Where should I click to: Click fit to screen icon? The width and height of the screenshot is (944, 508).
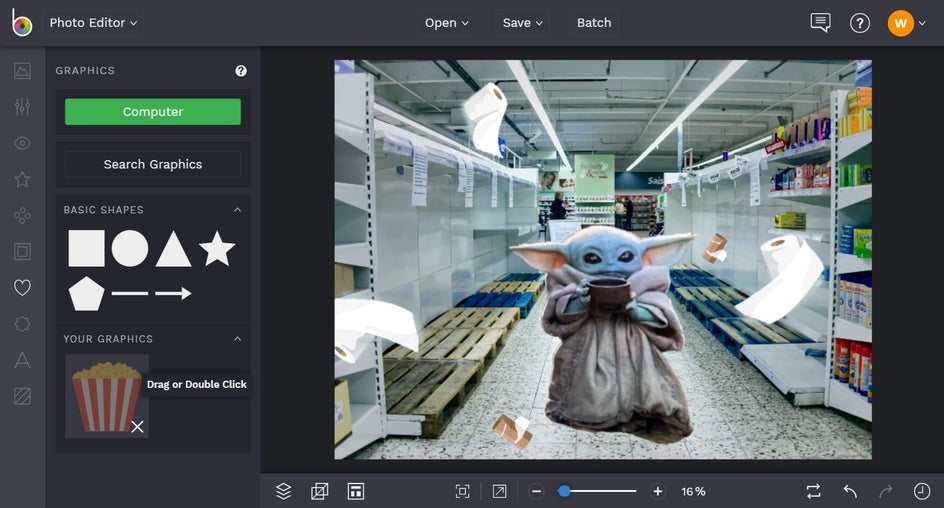462,492
